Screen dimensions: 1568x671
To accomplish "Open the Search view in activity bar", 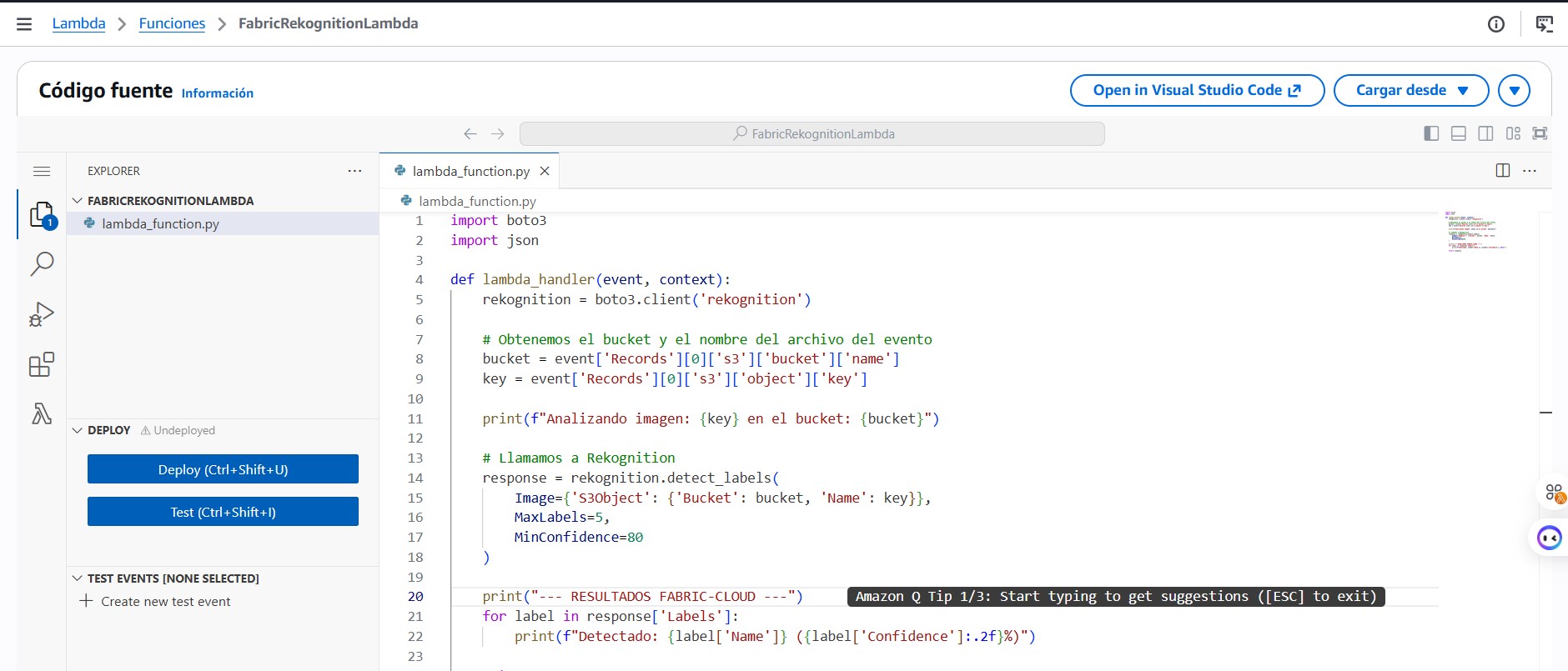I will click(42, 264).
